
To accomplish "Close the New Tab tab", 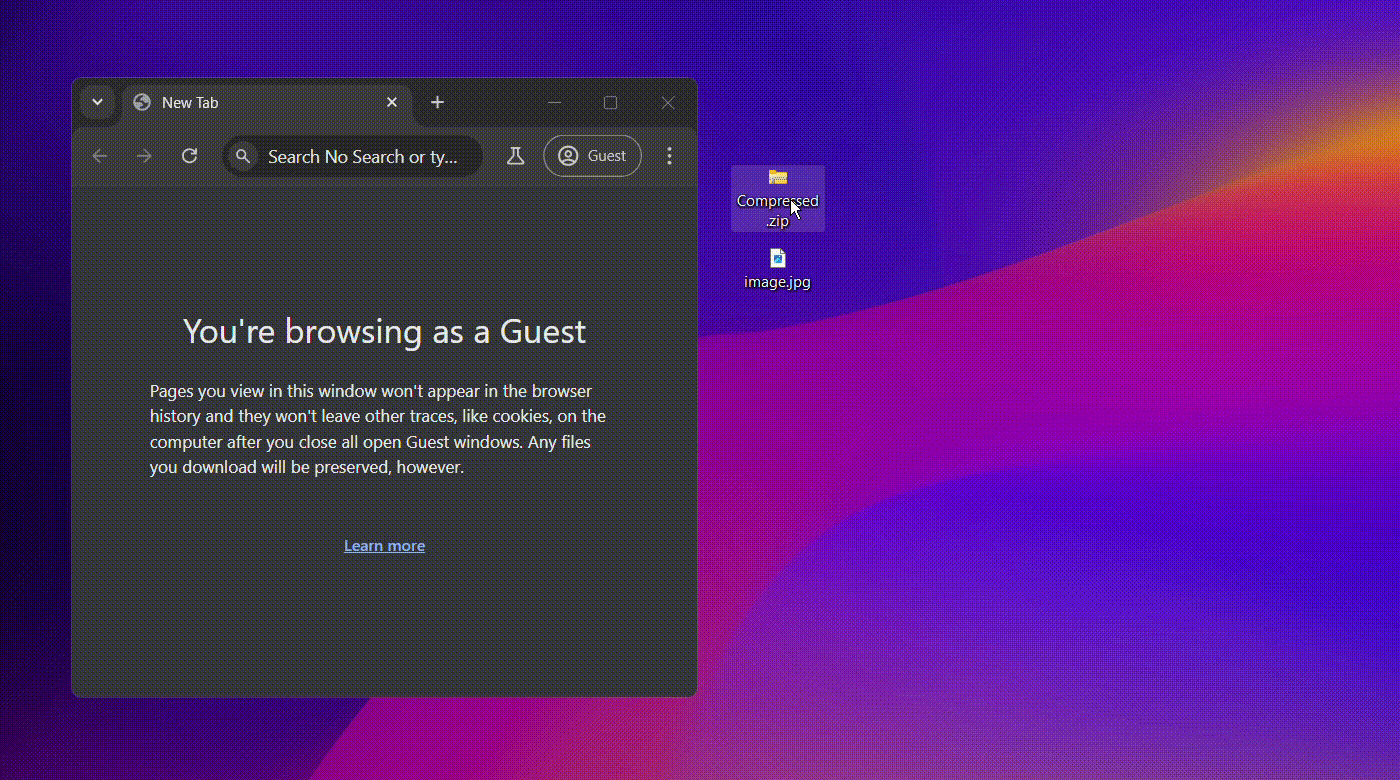I will (392, 102).
